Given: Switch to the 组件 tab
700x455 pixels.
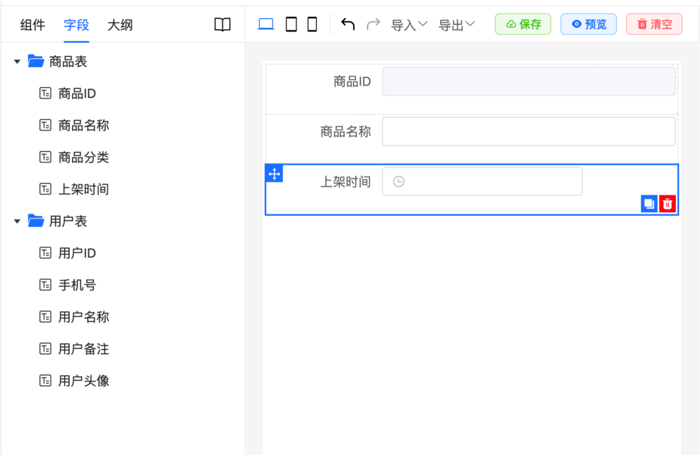Looking at the screenshot, I should (x=33, y=25).
